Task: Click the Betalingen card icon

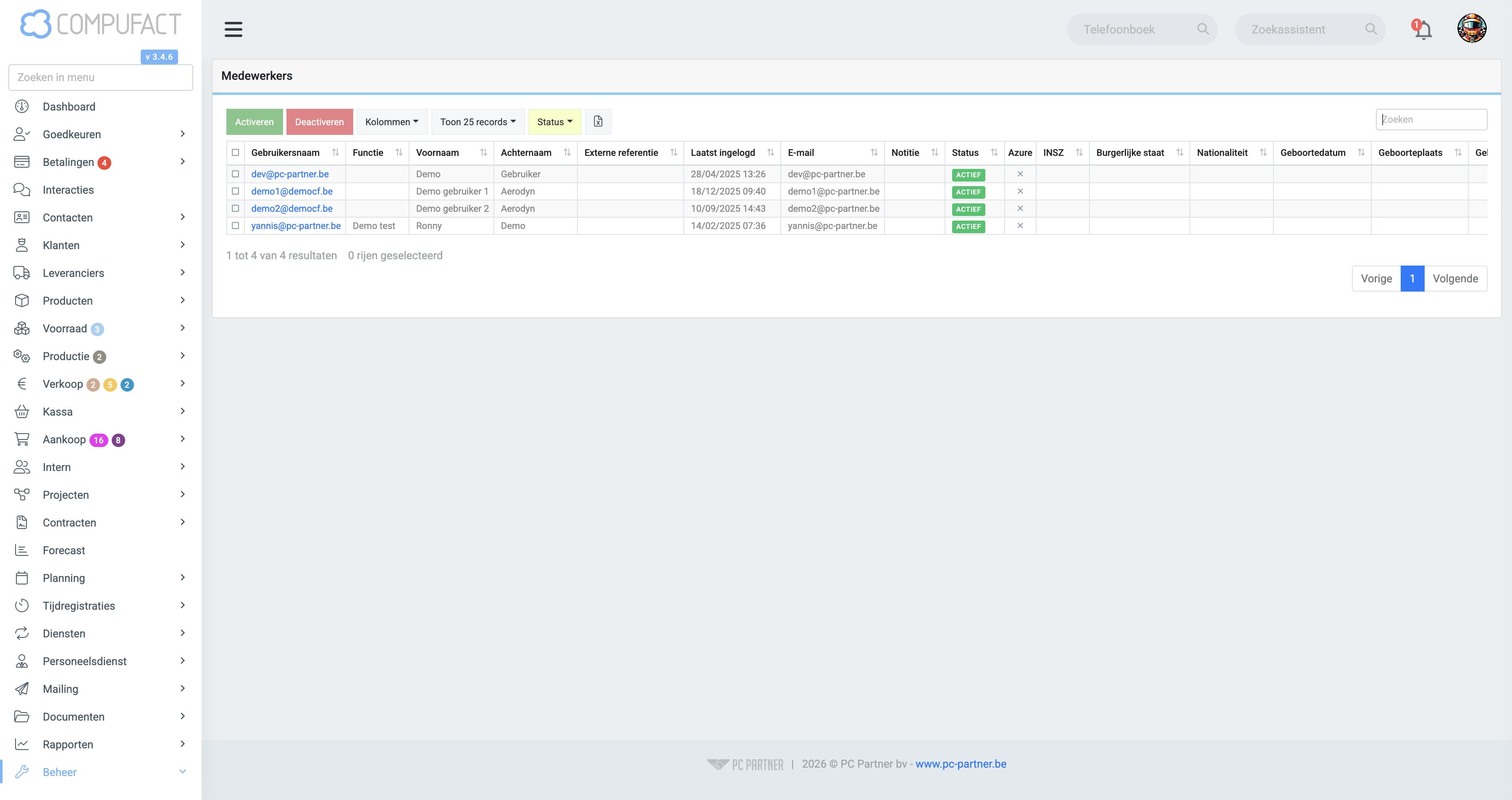Action: (22, 162)
